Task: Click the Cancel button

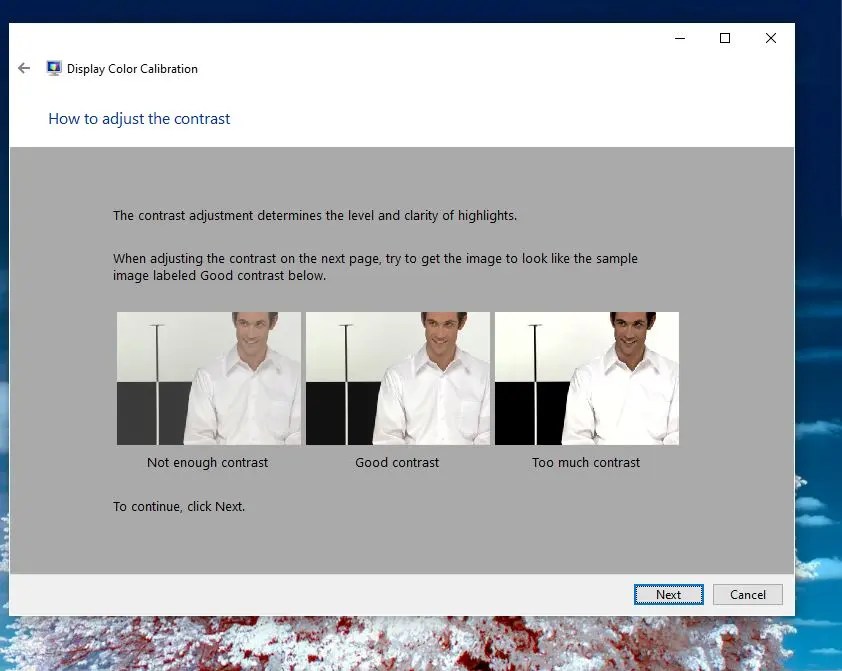Action: point(747,594)
